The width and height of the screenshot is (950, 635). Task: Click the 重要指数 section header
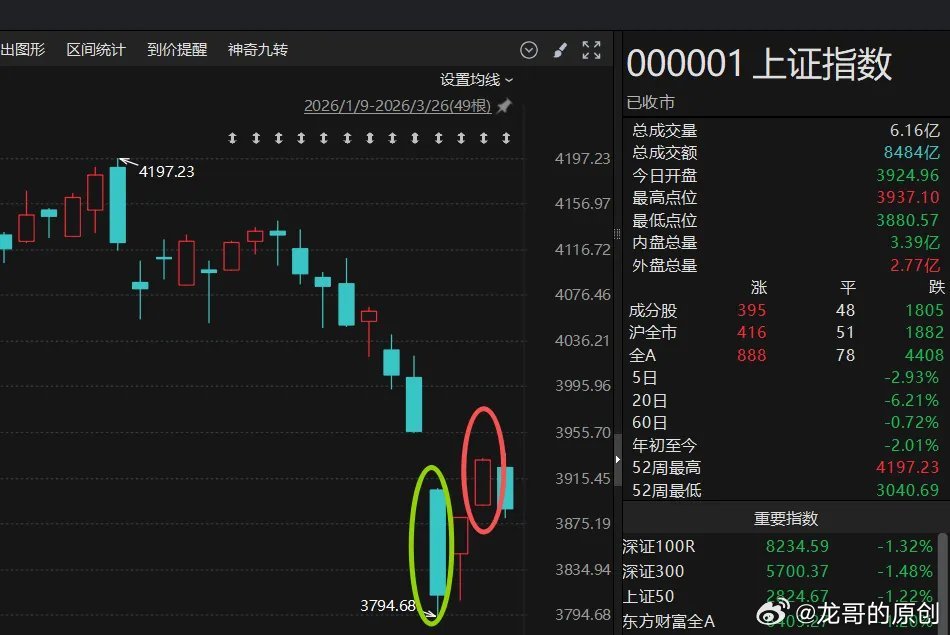pos(786,519)
